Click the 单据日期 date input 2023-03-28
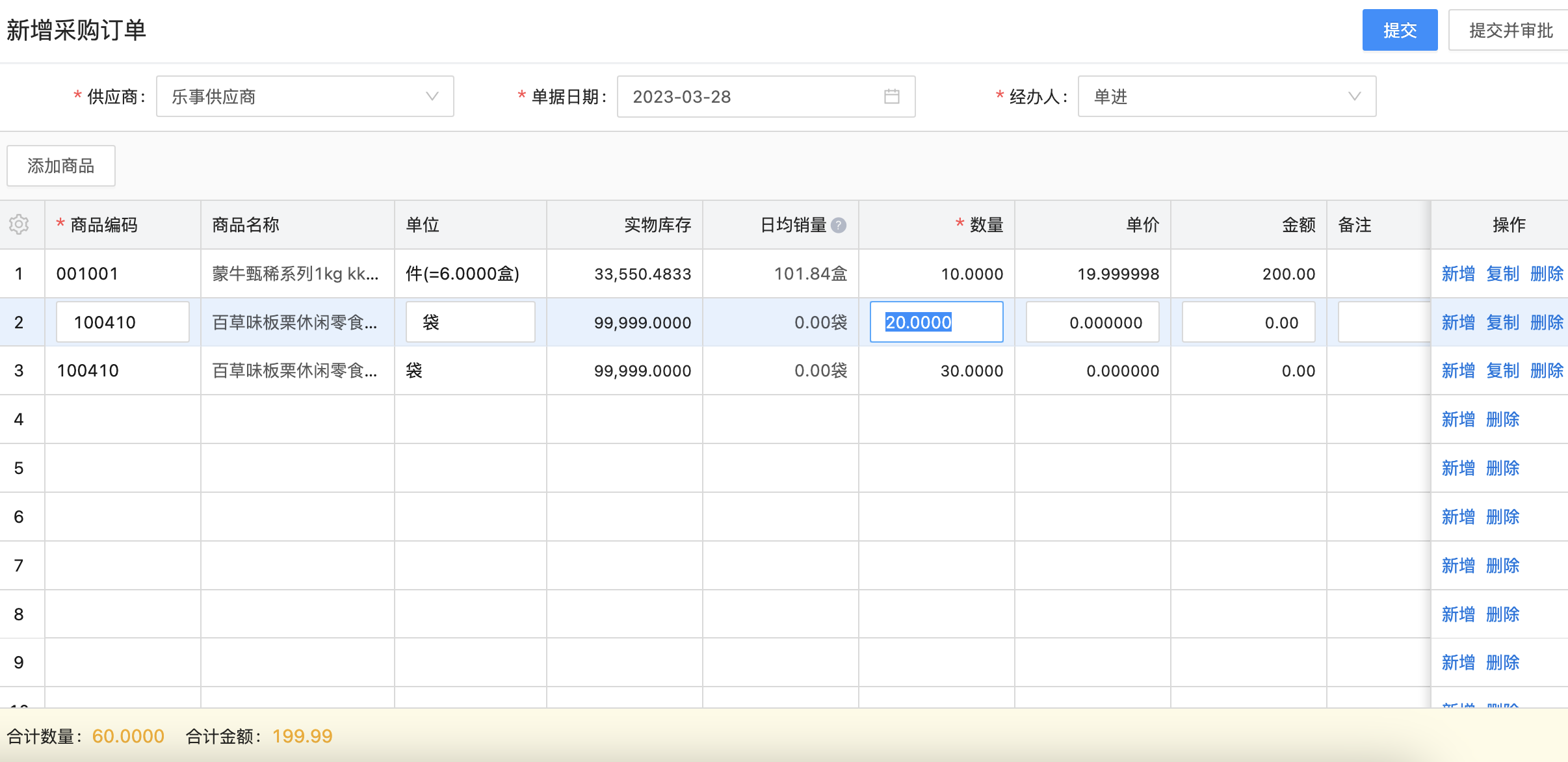This screenshot has height=762, width=1568. pos(766,96)
